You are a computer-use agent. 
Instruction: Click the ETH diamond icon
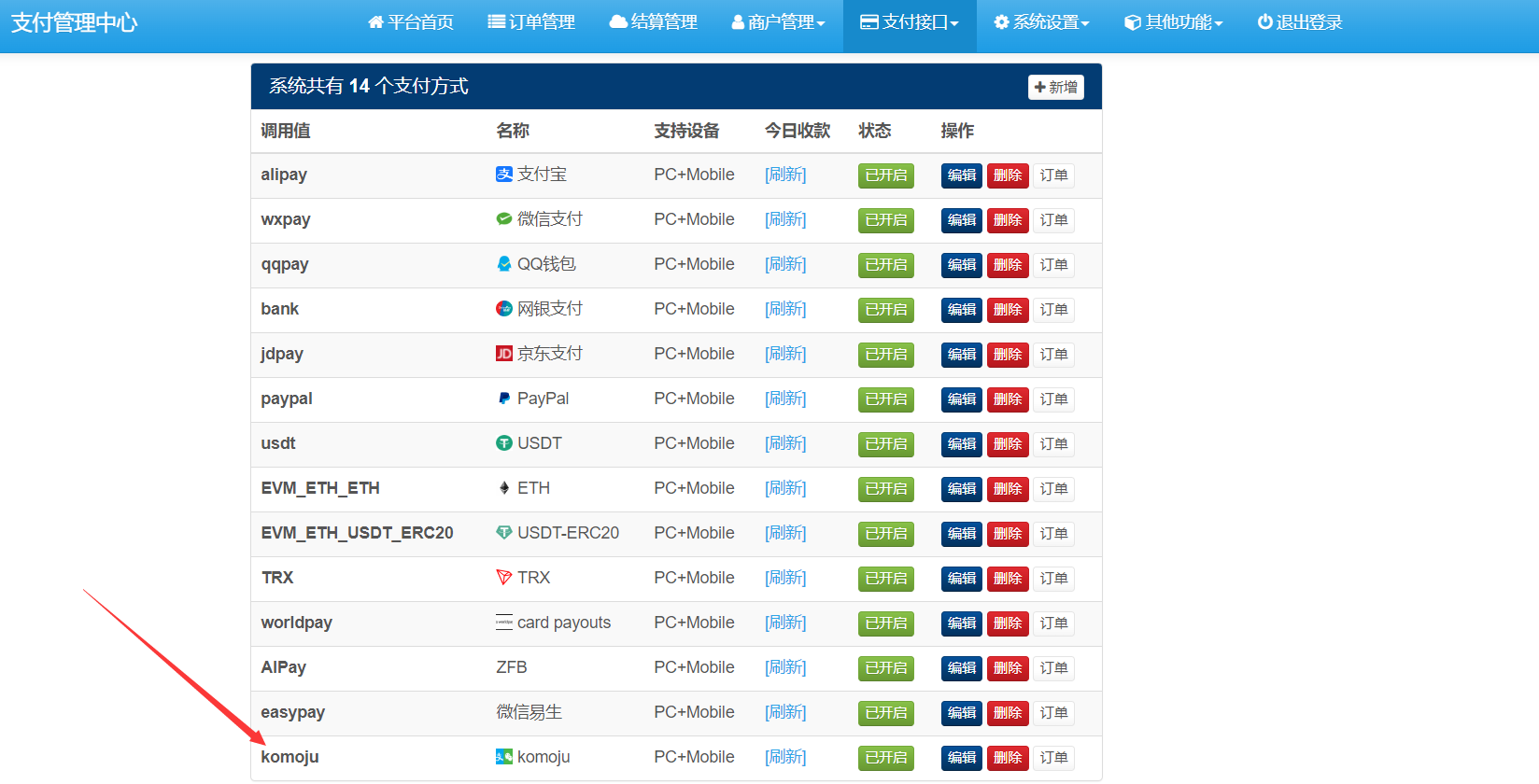point(504,488)
